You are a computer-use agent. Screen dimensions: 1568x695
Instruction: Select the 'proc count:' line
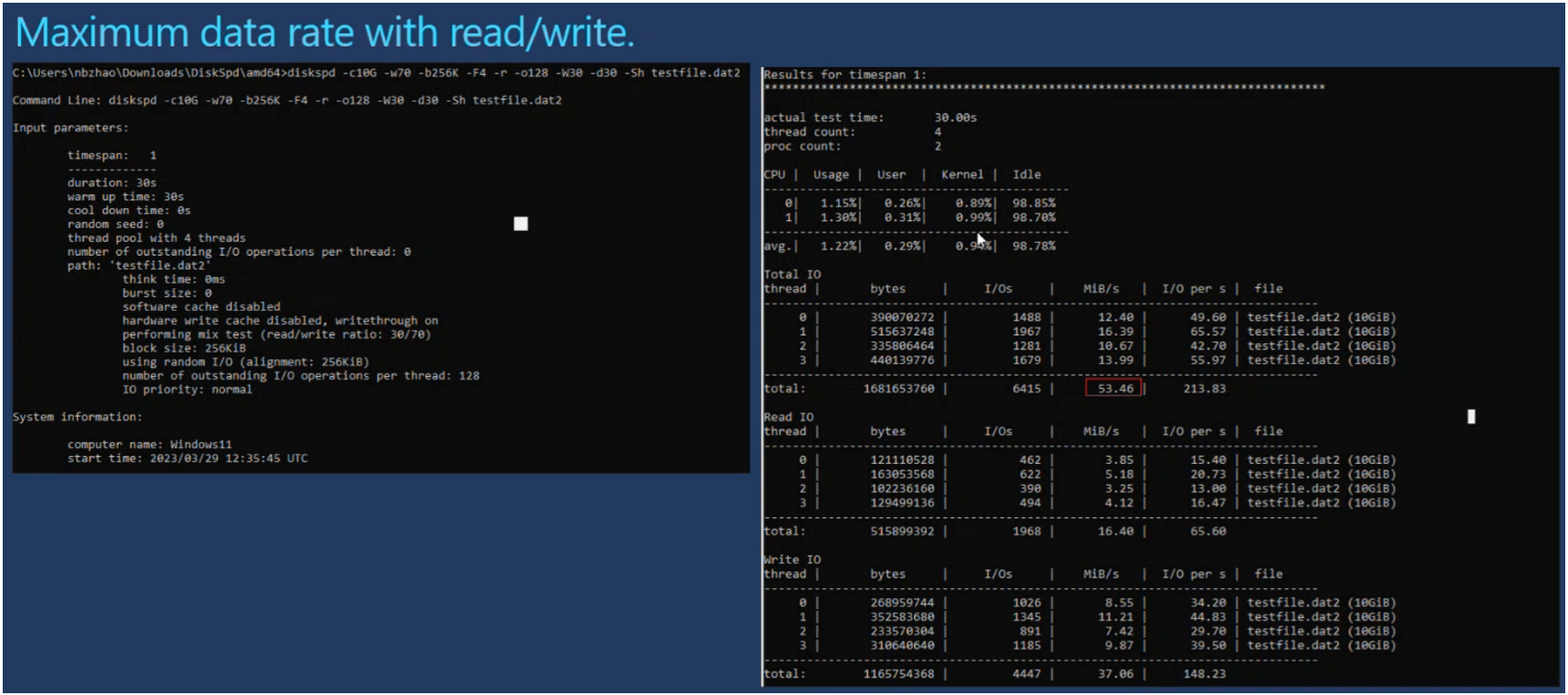pyautogui.click(x=851, y=146)
